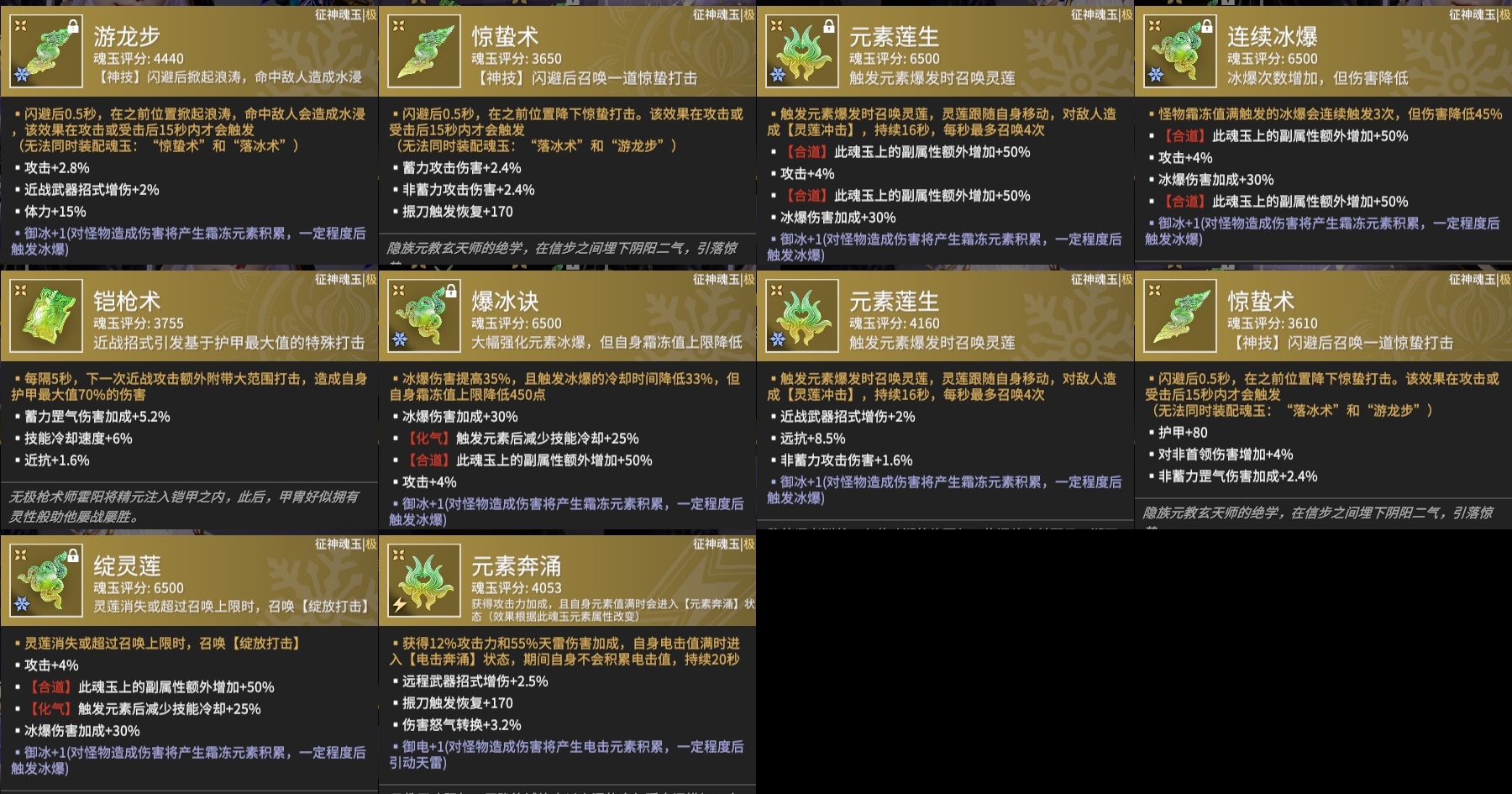
Task: Toggle the lock badge on 游龙步 icon
Action: [x=73, y=27]
